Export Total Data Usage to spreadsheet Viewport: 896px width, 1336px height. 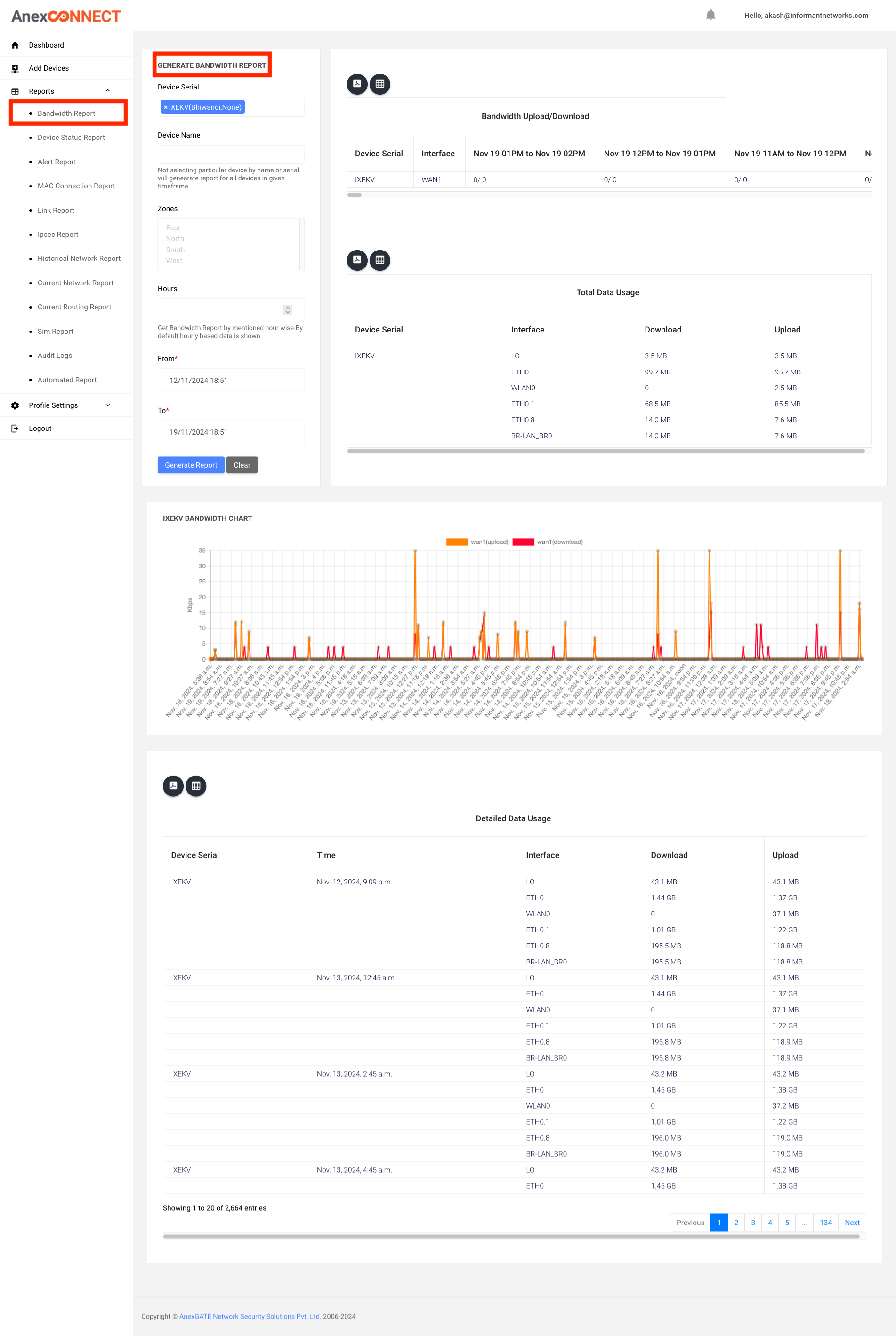(x=380, y=260)
